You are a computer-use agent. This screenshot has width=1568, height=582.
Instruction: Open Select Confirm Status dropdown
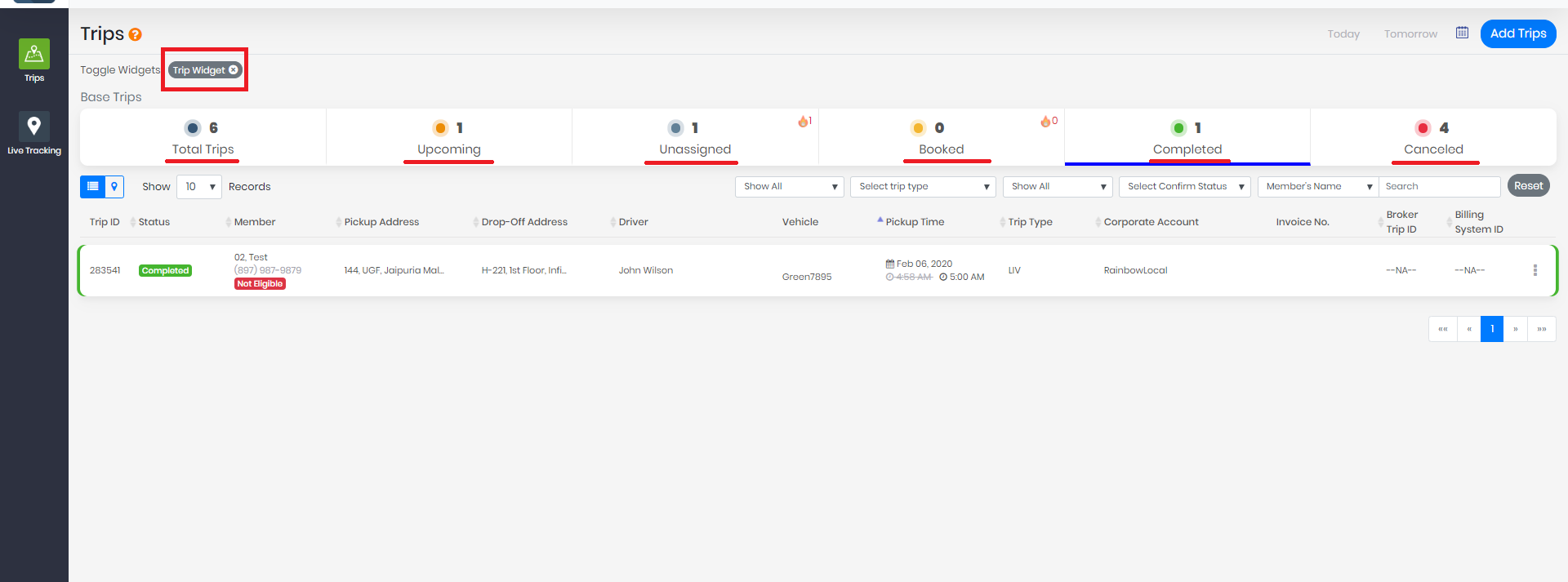pyautogui.click(x=1185, y=187)
